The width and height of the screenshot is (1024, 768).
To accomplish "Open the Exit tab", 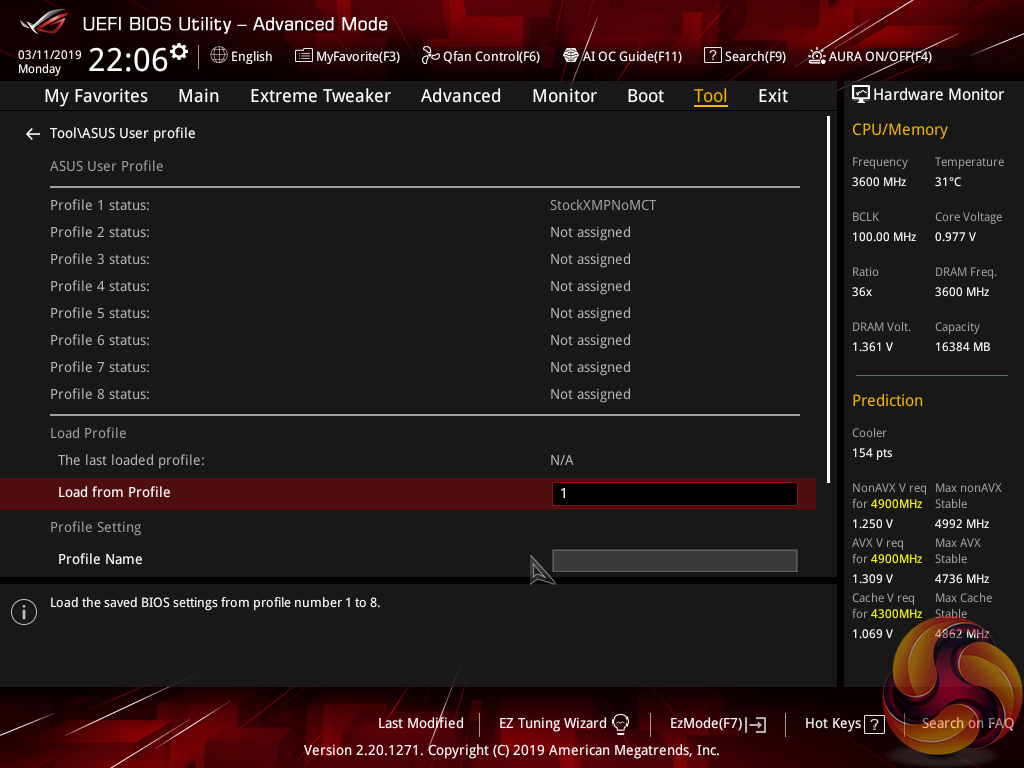I will coord(773,96).
